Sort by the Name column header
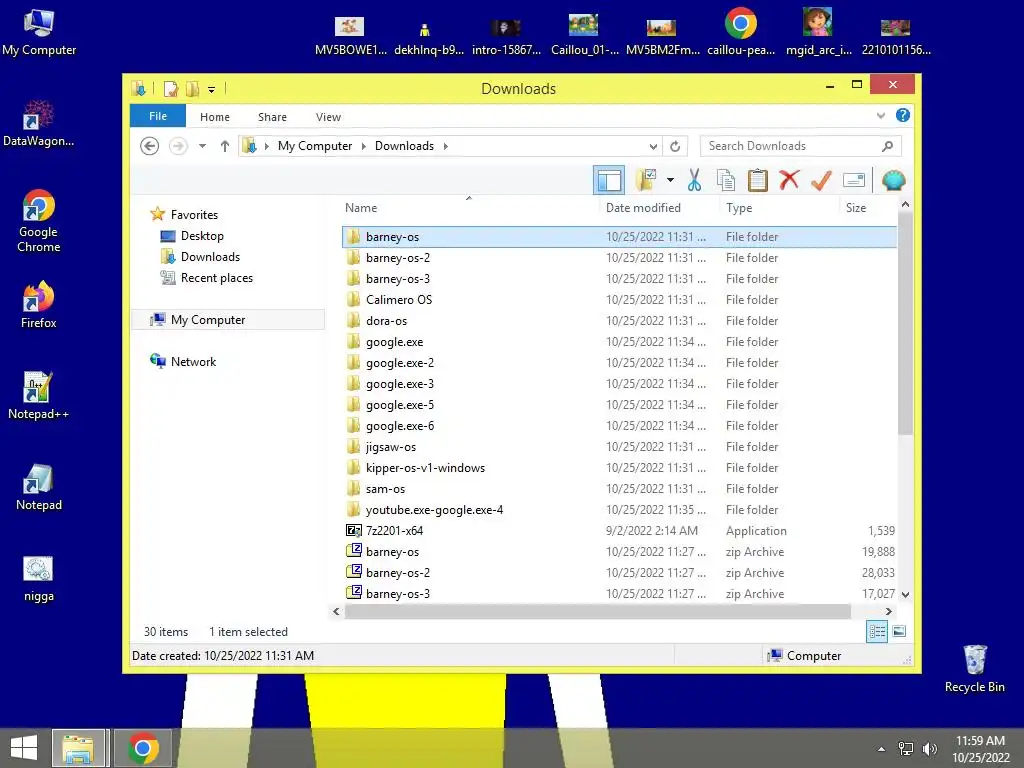Screen dimensions: 1024x768 [469, 208]
